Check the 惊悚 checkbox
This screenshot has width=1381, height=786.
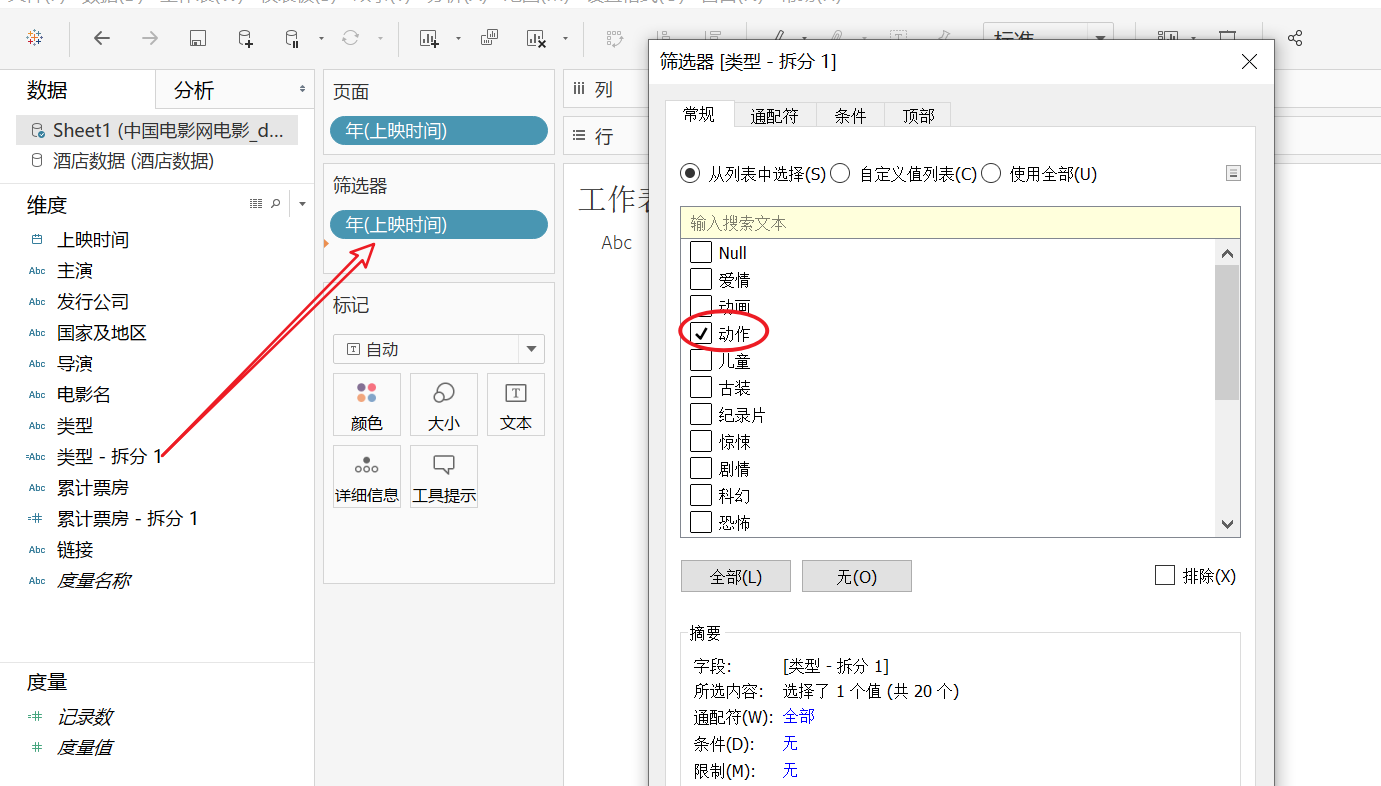point(701,442)
